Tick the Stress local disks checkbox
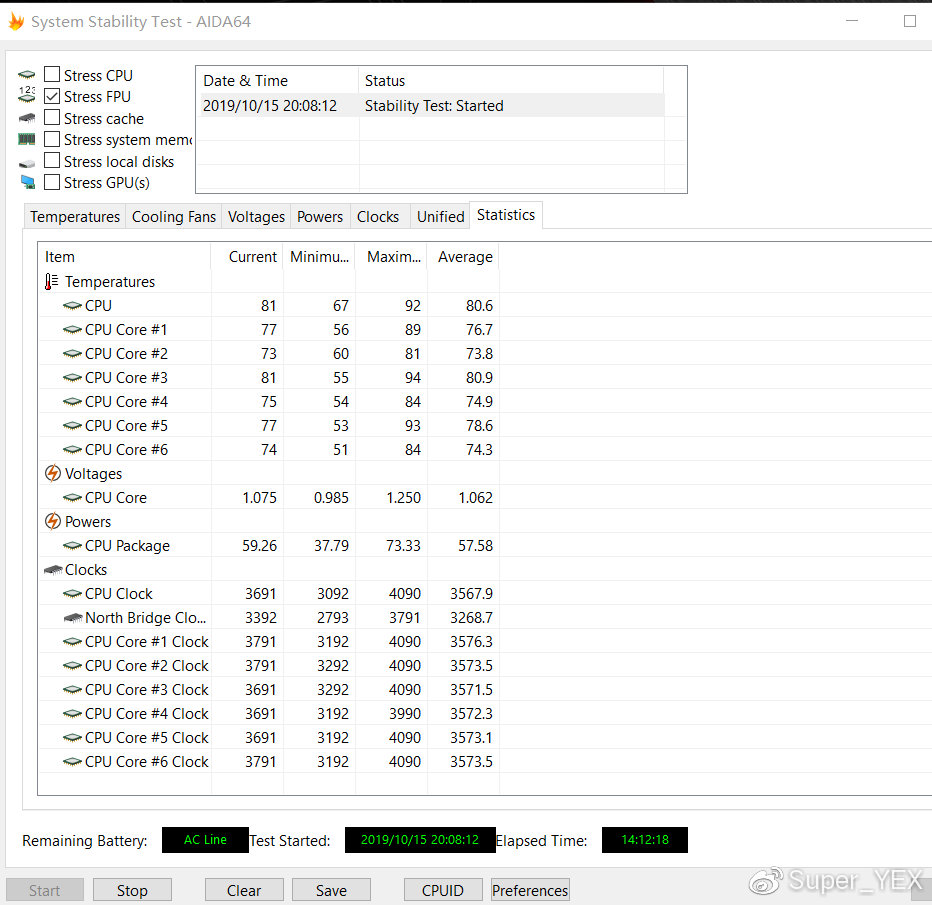This screenshot has height=905, width=932. click(x=52, y=161)
